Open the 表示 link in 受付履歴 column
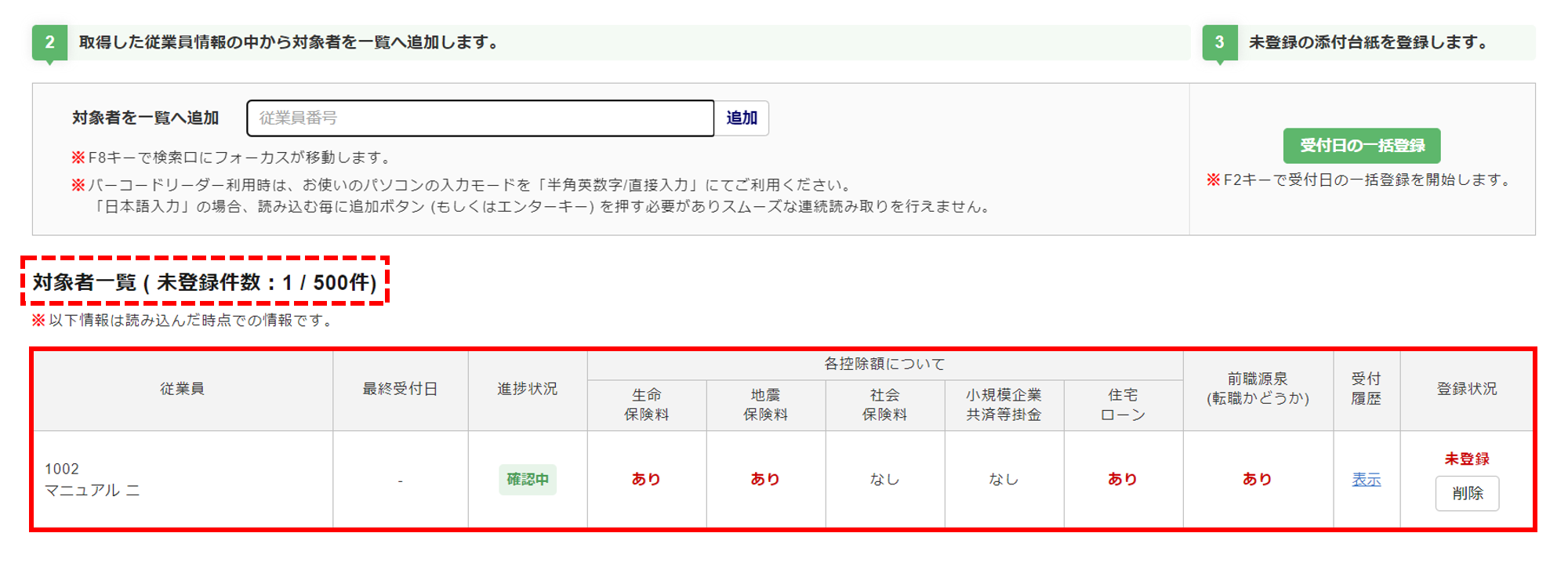 coord(1367,480)
